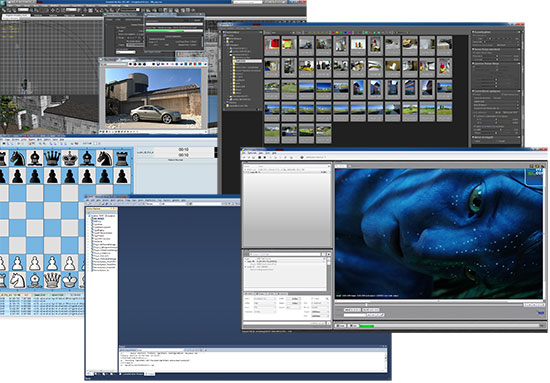This screenshot has width=550, height=383.
Task: Select black pawn in front of black queen
Action: pos(52,176)
